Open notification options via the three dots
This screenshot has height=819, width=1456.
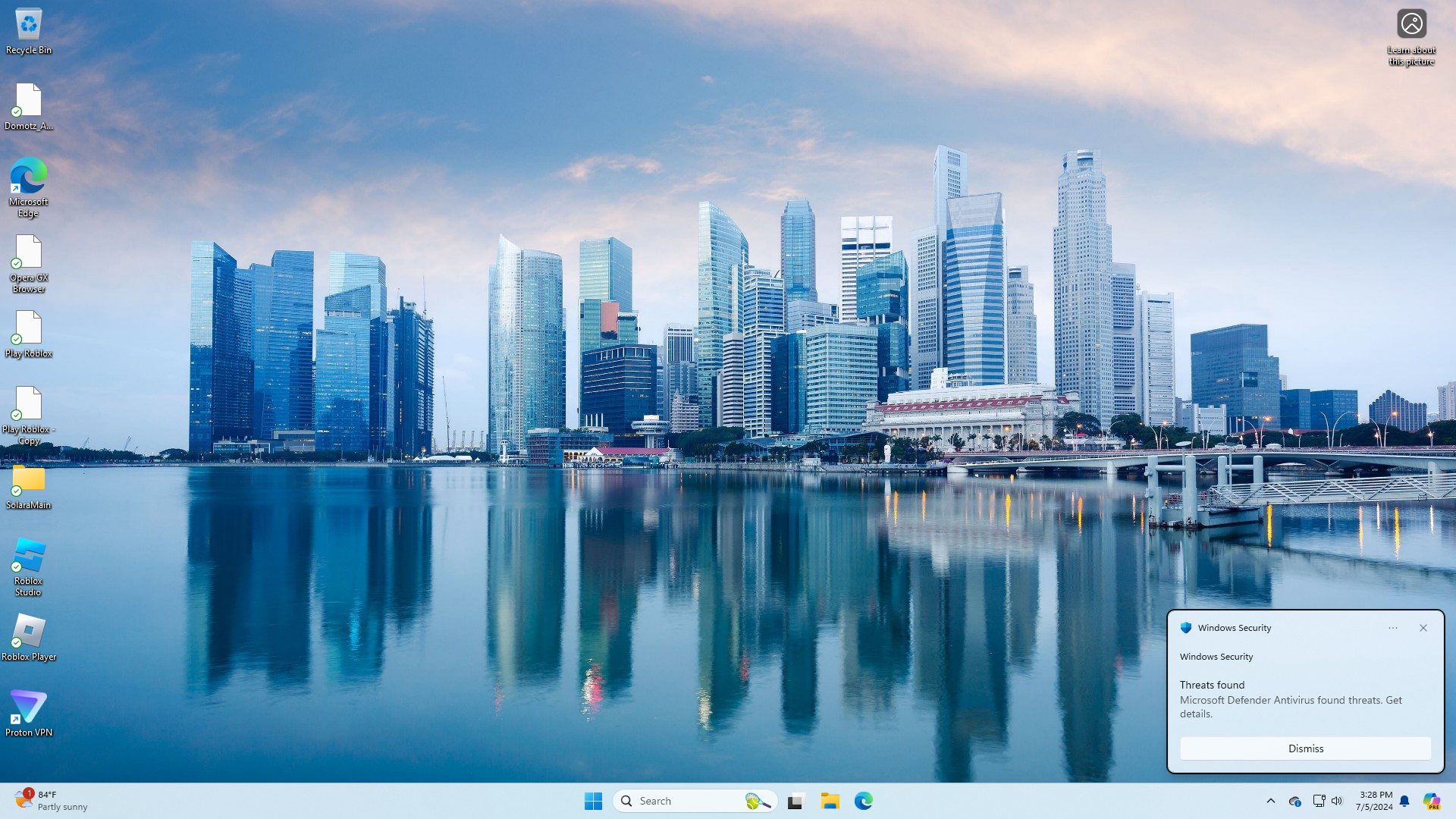pyautogui.click(x=1393, y=628)
